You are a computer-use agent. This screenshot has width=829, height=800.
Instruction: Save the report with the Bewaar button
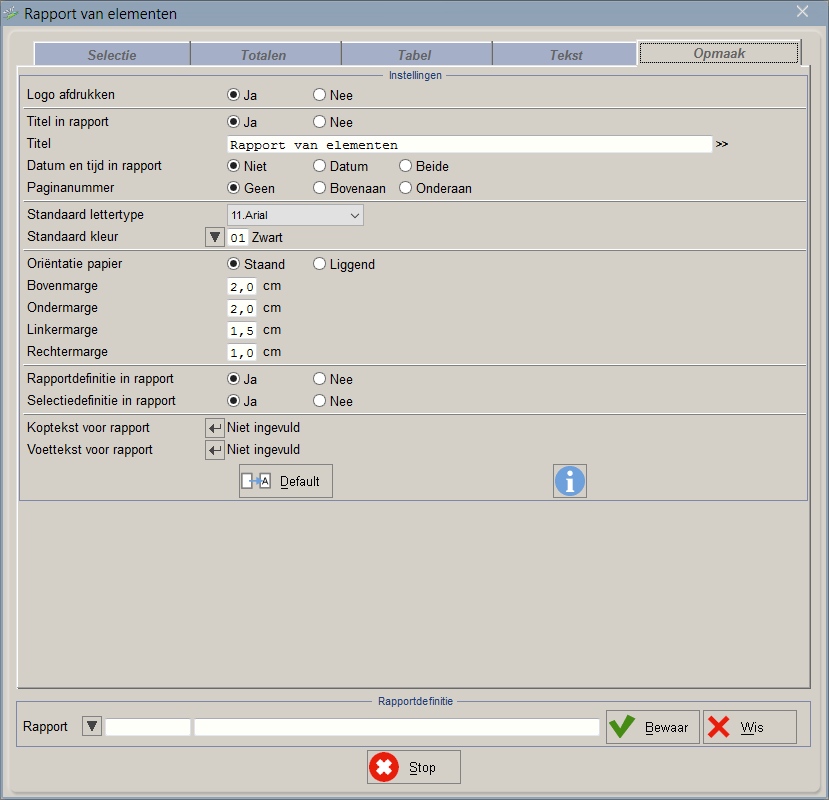[x=653, y=727]
